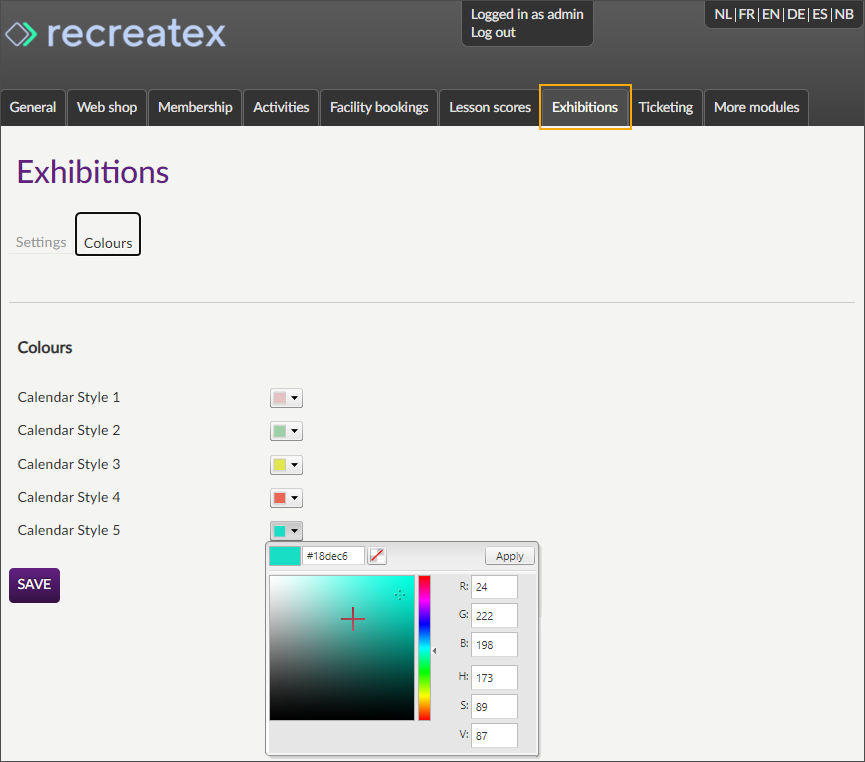Switch the language to FR
Screen dimensions: 865x762
click(746, 14)
